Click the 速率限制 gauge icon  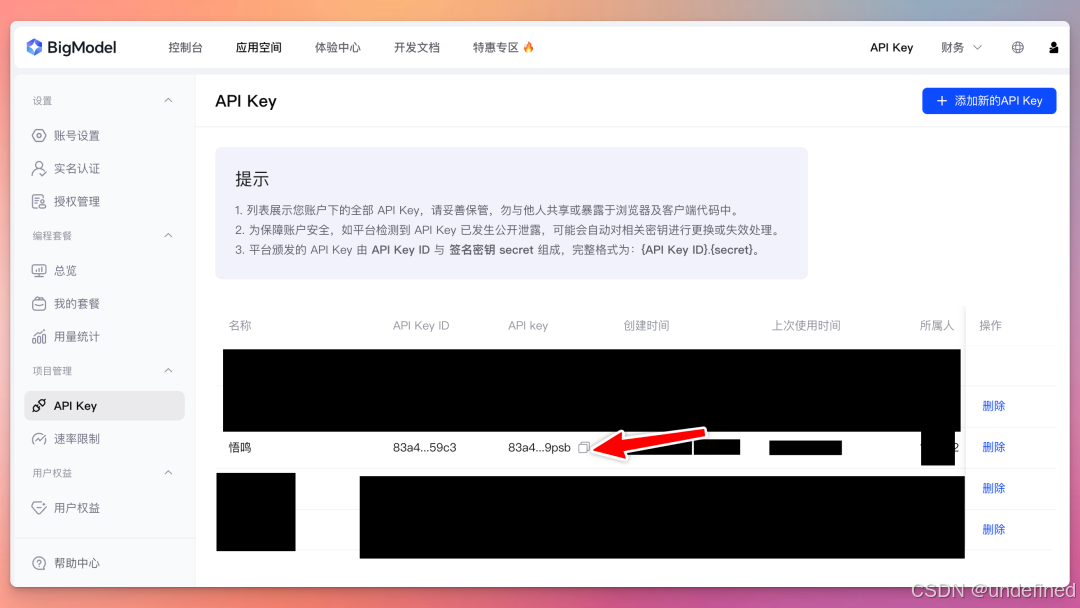[39, 439]
